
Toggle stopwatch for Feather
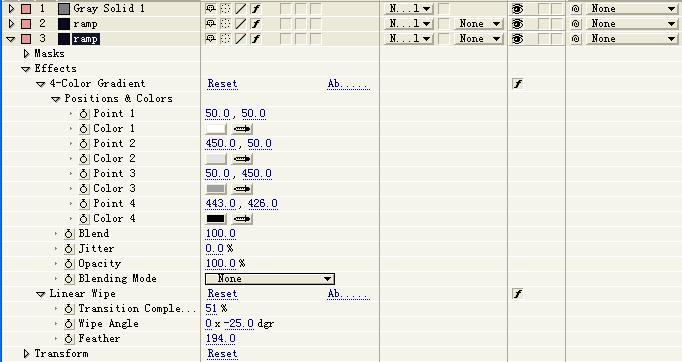(69, 339)
